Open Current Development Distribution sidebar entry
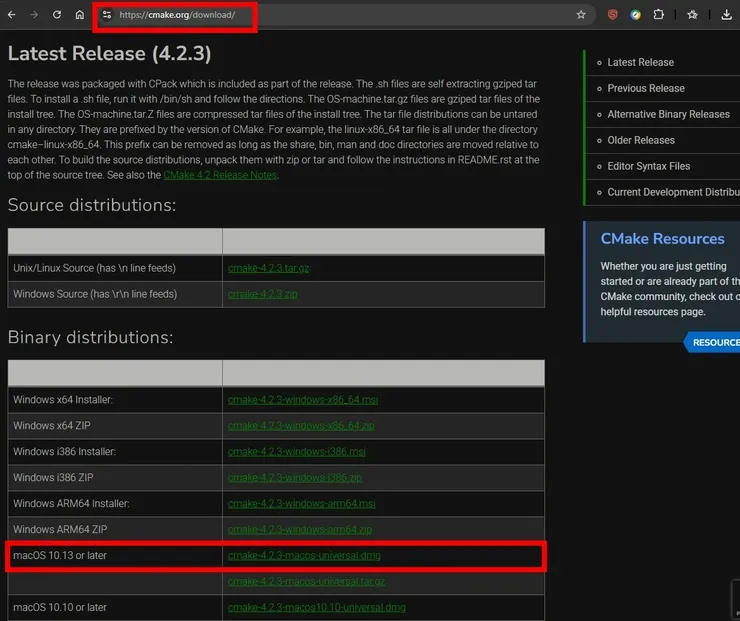 [x=673, y=192]
